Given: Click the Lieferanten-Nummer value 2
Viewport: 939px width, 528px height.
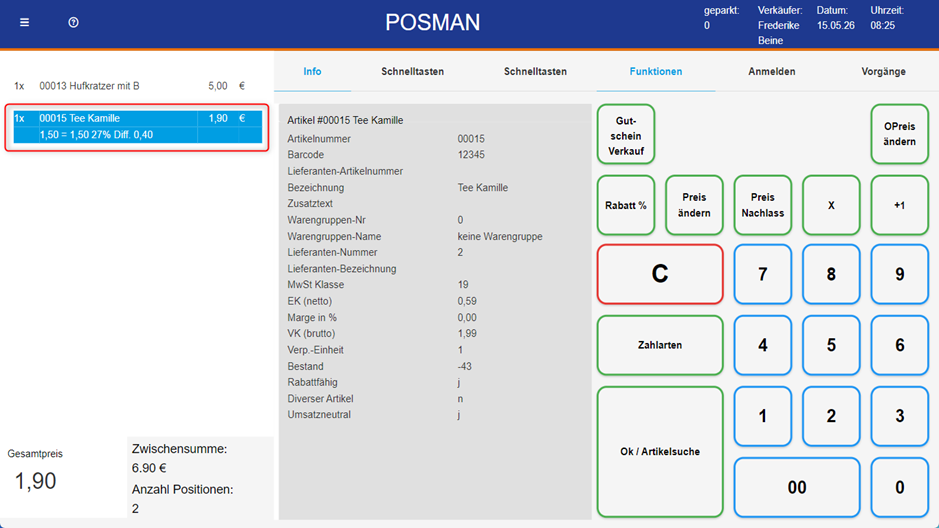Looking at the screenshot, I should click(x=460, y=253).
